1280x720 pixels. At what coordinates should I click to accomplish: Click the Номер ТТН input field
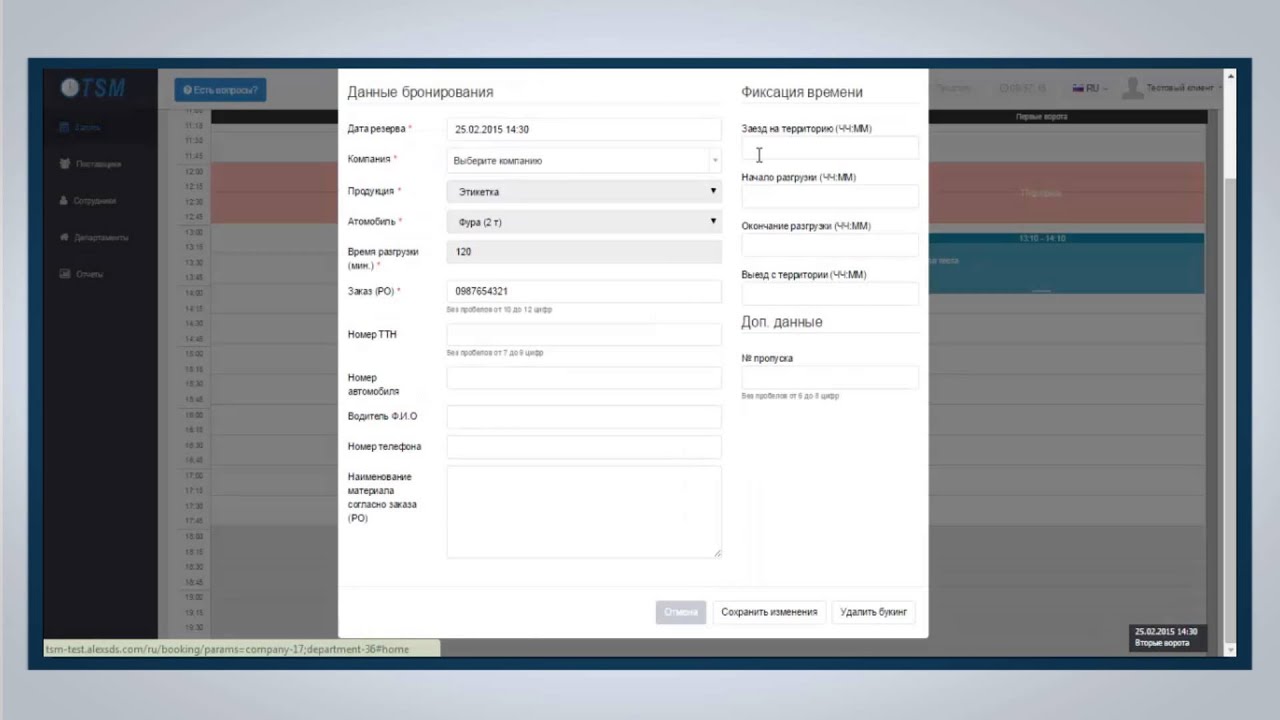[584, 334]
